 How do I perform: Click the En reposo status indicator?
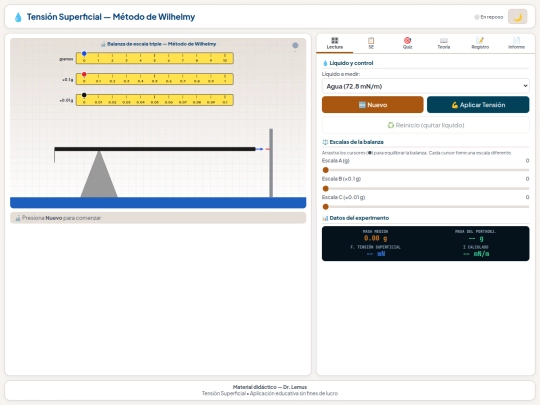(x=489, y=17)
